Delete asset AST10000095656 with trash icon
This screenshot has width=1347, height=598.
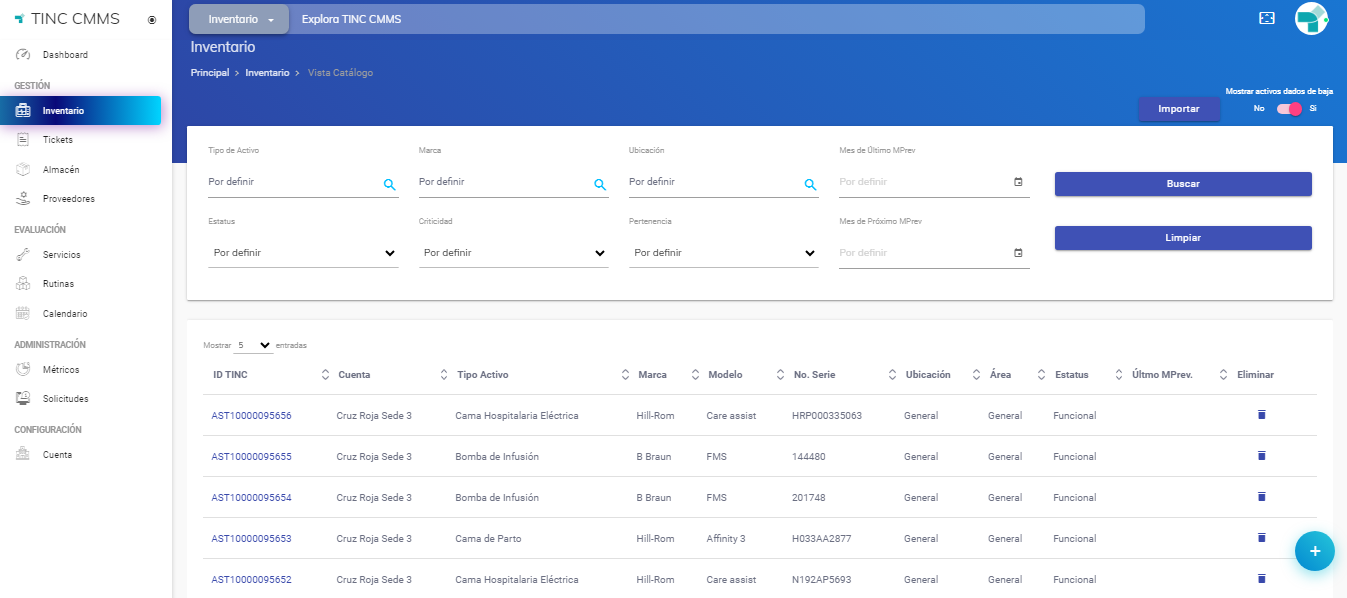(1261, 414)
